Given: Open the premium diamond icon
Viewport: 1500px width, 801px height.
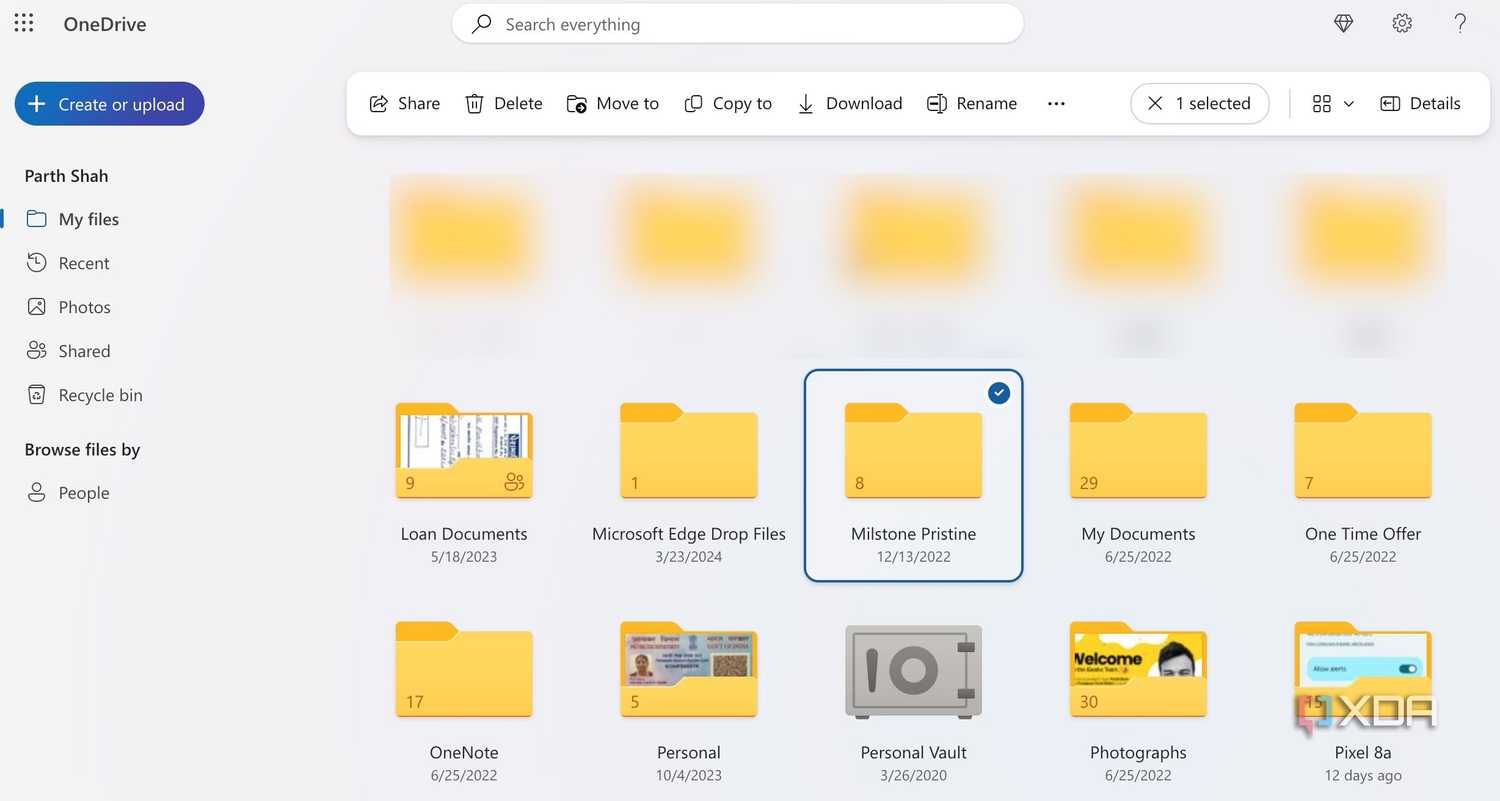Looking at the screenshot, I should [x=1344, y=23].
